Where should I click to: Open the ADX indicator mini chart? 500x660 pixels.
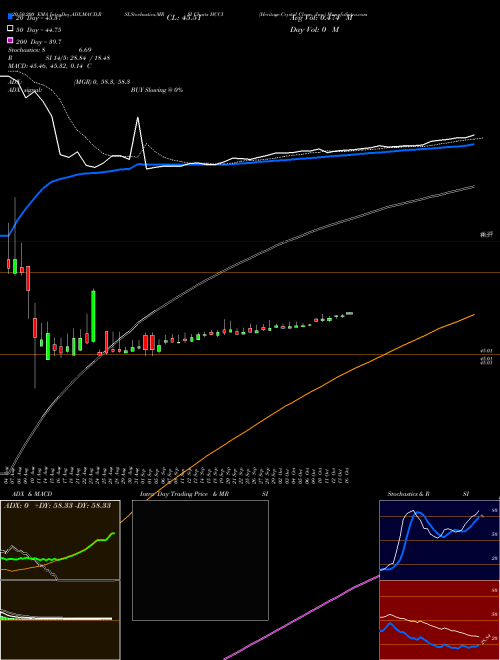[60, 540]
